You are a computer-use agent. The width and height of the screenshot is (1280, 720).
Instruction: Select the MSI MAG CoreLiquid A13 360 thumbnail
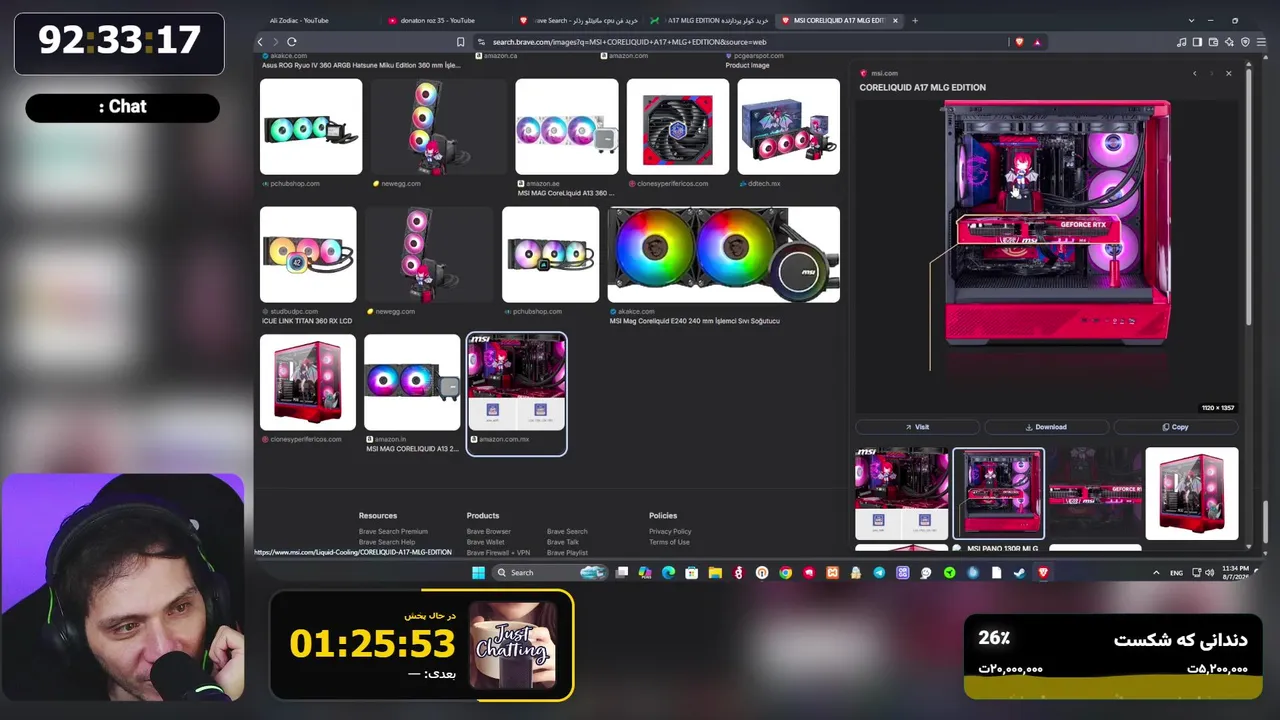pos(567,127)
